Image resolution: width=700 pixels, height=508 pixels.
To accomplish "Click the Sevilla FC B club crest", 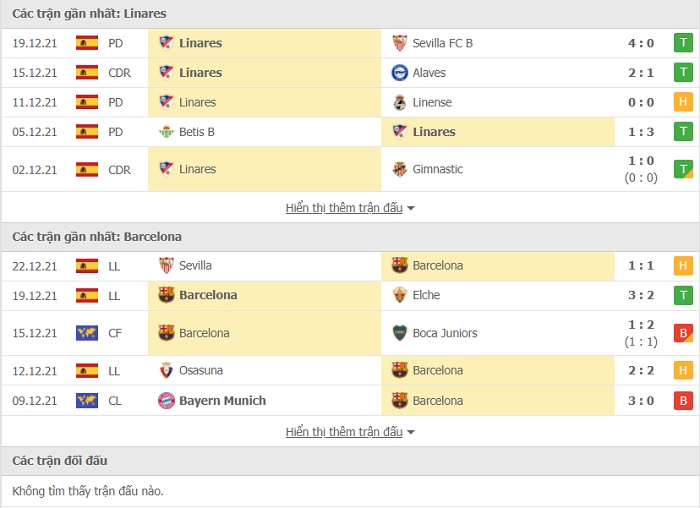I will (x=400, y=43).
